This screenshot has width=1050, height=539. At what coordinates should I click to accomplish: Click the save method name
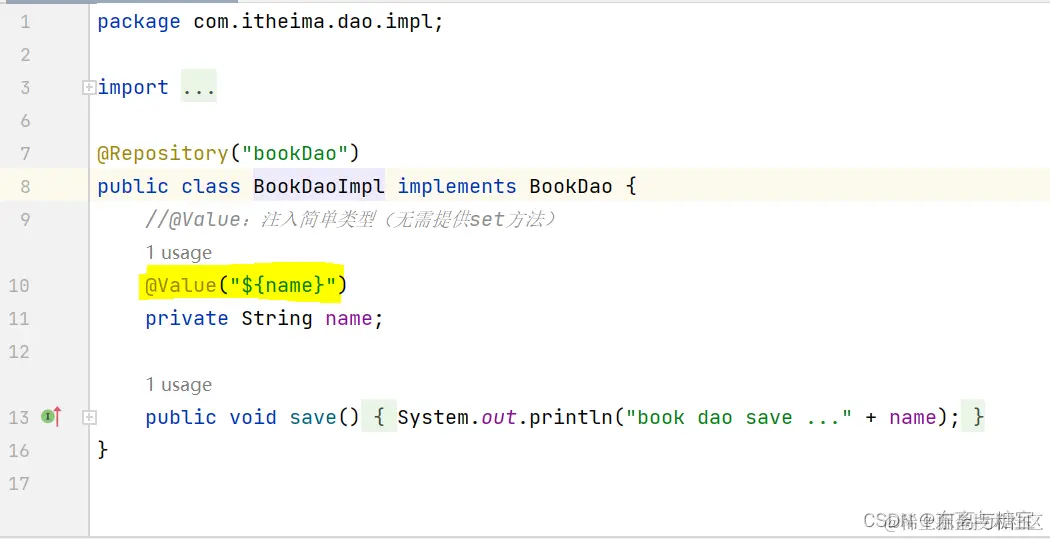(x=313, y=417)
